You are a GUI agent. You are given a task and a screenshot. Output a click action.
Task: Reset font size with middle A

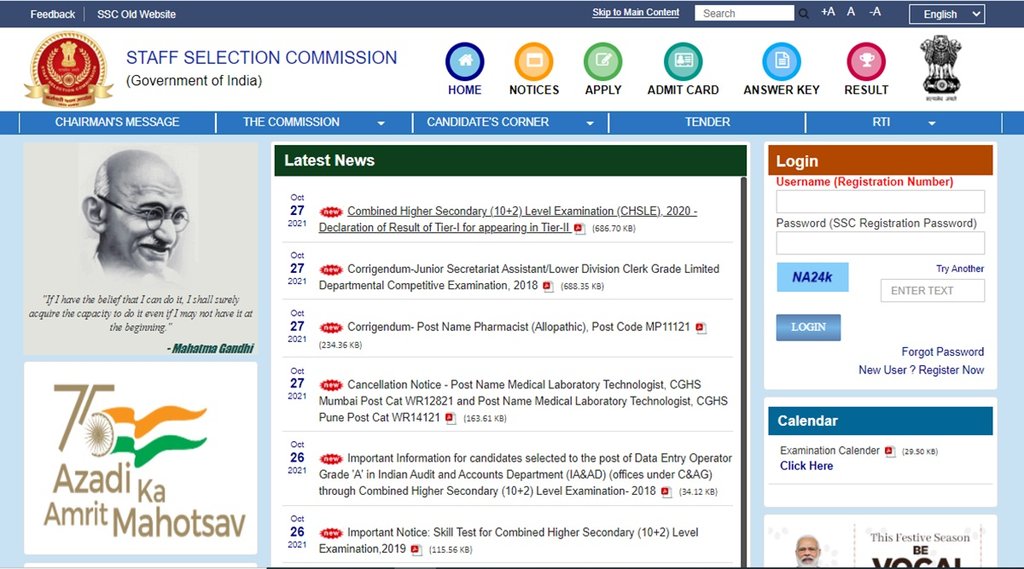click(851, 12)
